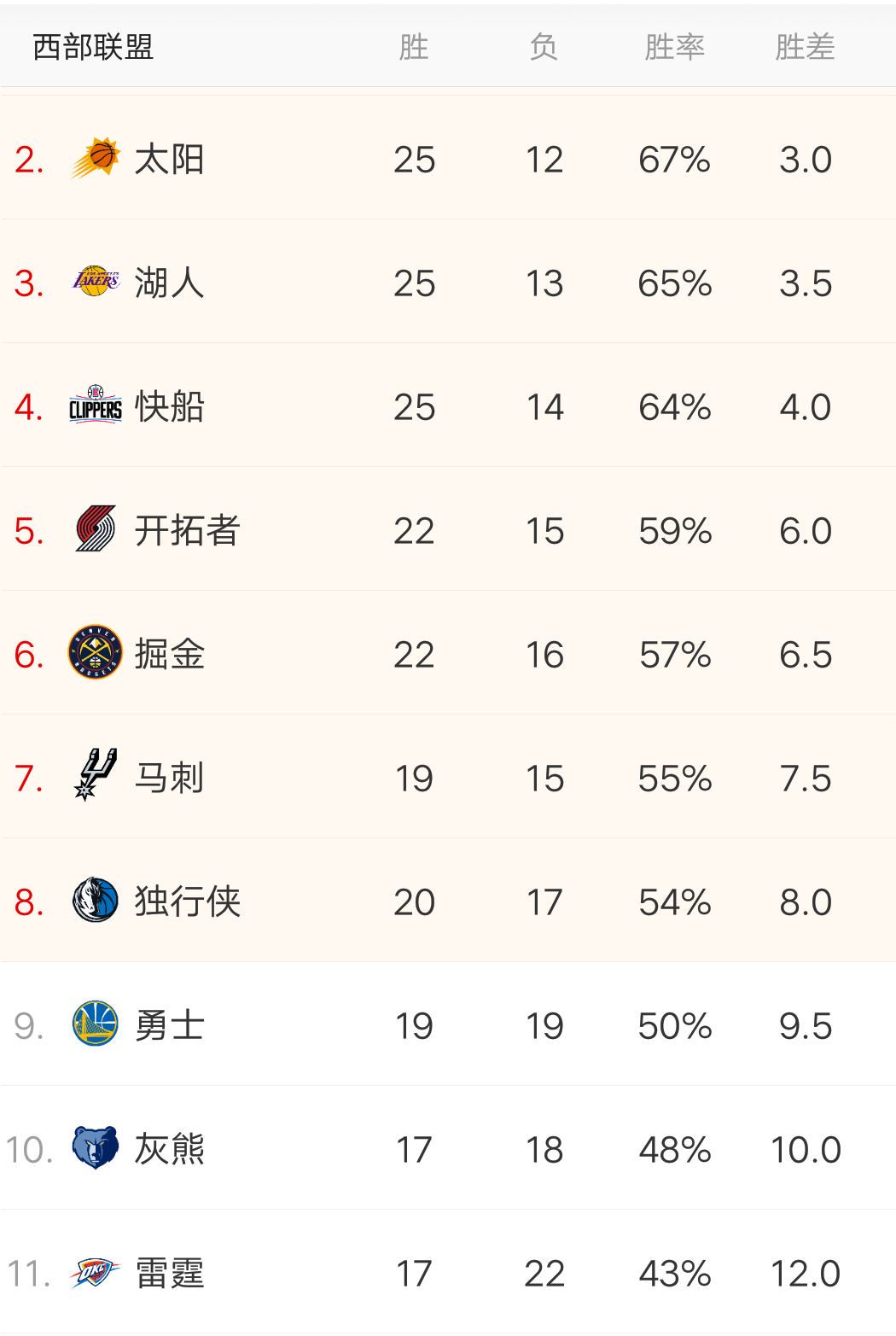Select the Grizzlies bear logo
896x1336 pixels.
click(96, 1148)
